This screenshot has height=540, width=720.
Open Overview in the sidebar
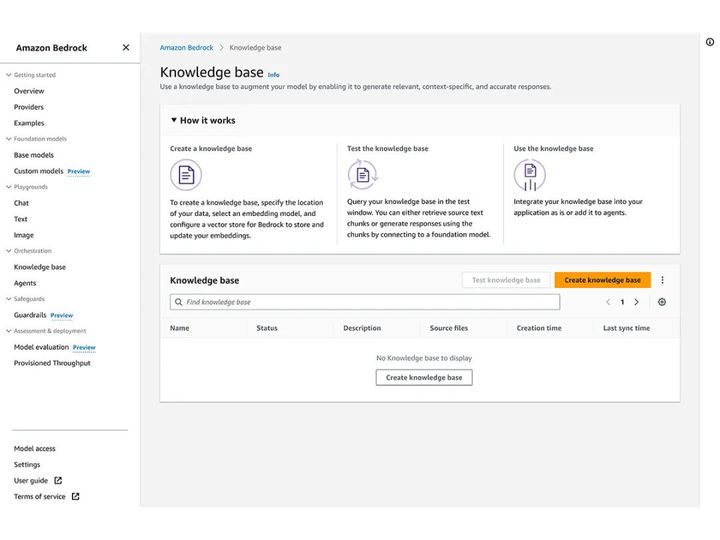pos(29,91)
